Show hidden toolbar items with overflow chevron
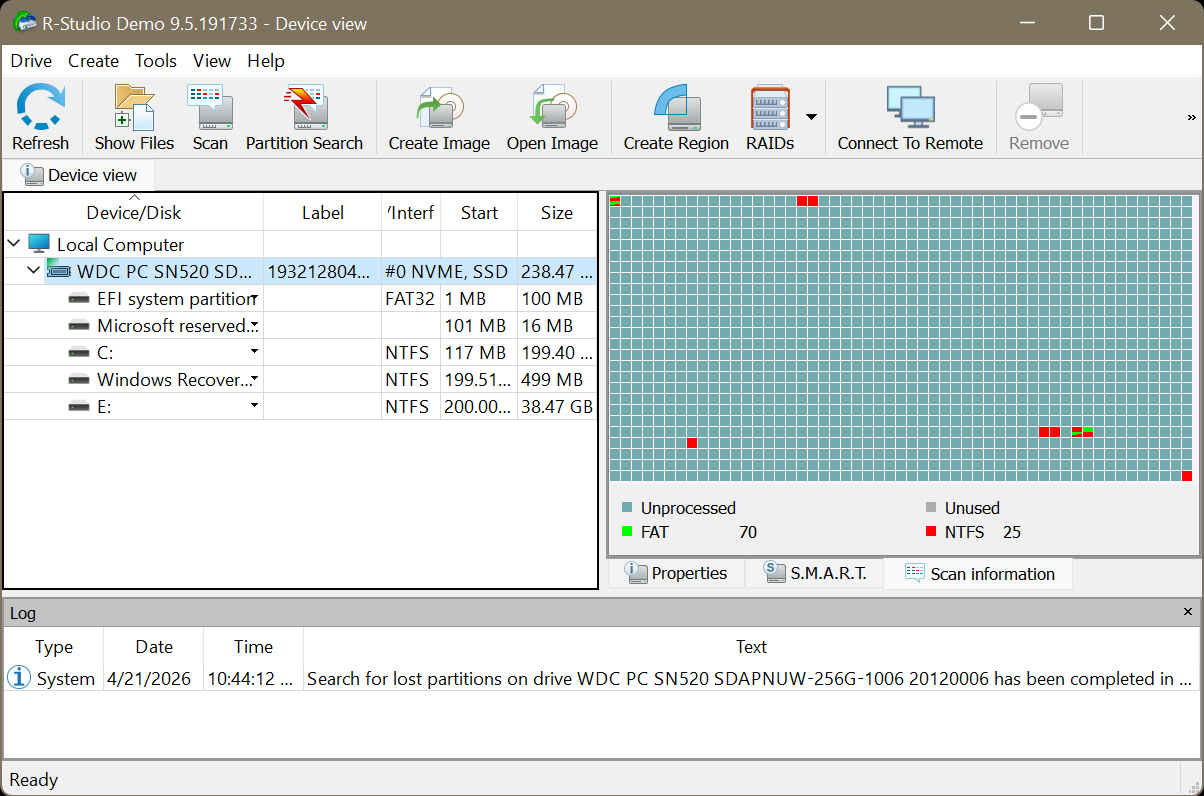1204x796 pixels. click(x=1191, y=117)
